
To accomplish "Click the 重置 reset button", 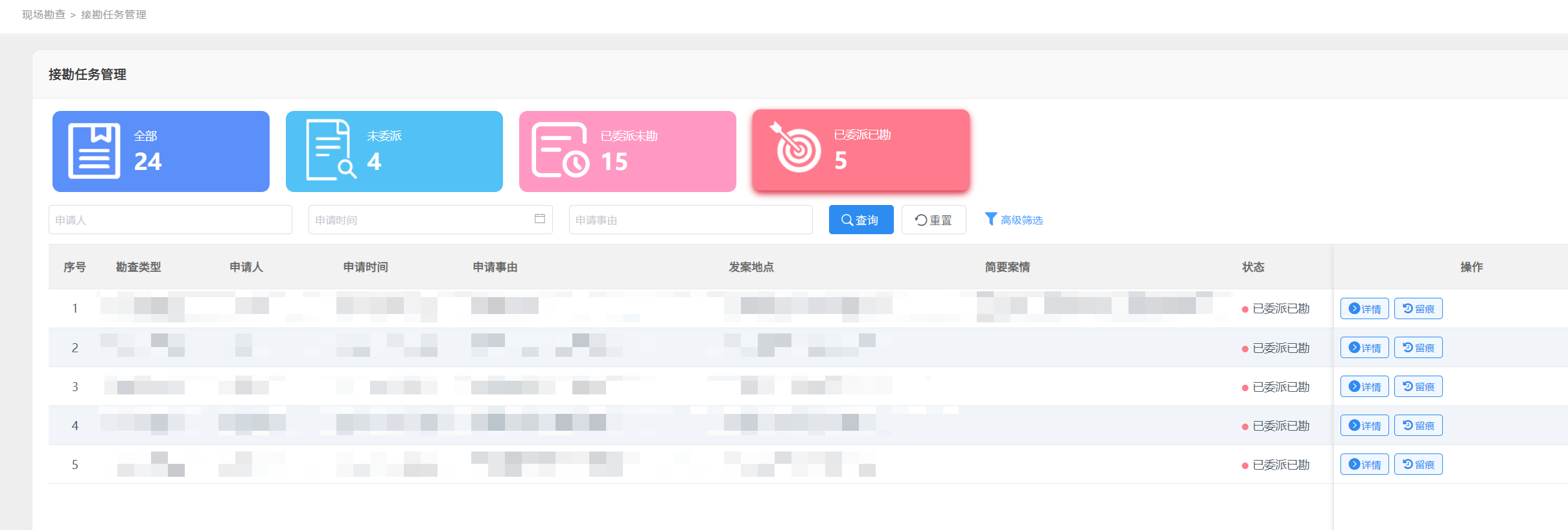I will tap(934, 220).
